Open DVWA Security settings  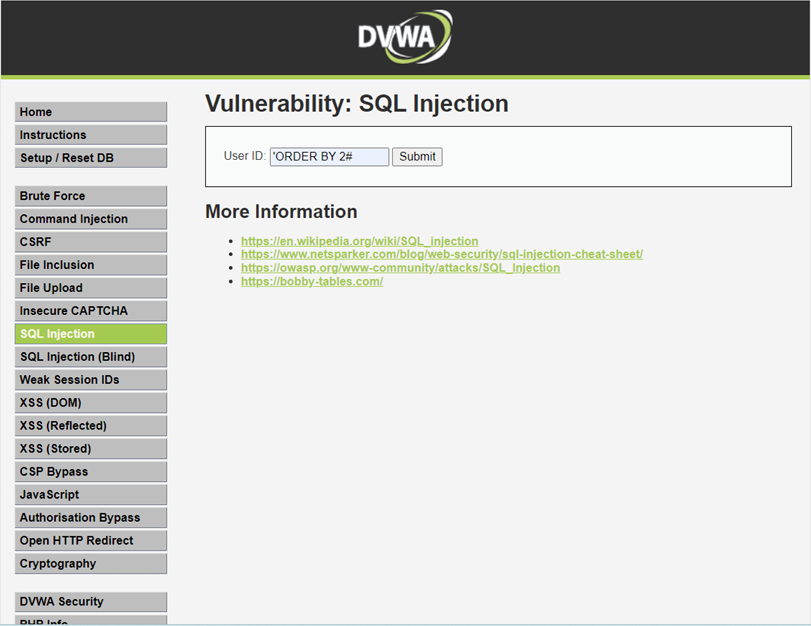click(x=91, y=602)
